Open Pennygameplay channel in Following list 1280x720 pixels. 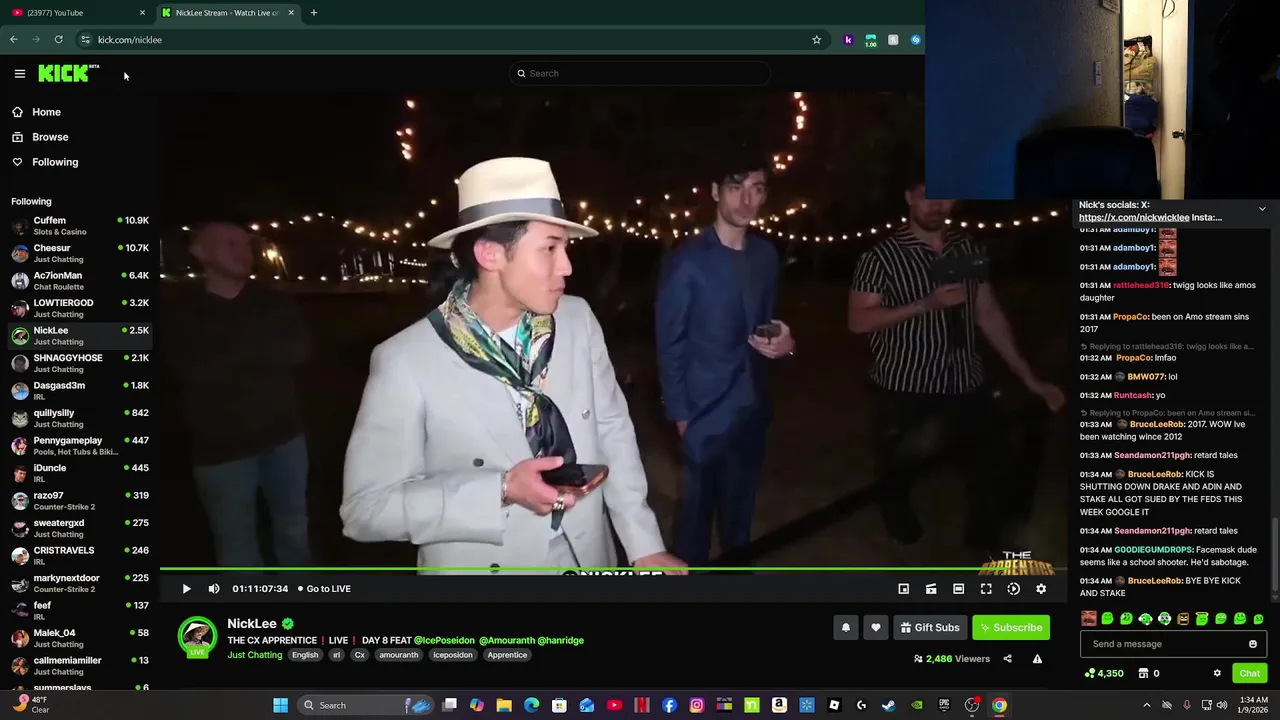[x=79, y=446]
